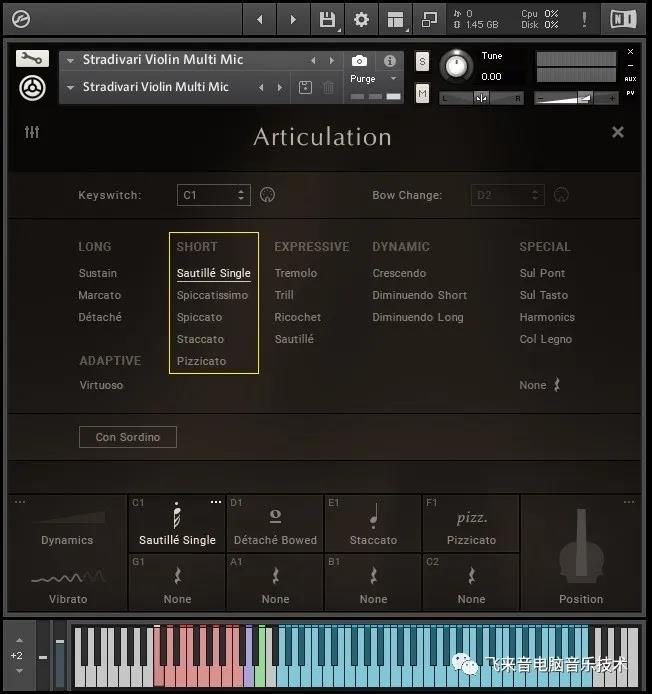Select the violin Position graphic
This screenshot has height=694, width=652.
581,548
